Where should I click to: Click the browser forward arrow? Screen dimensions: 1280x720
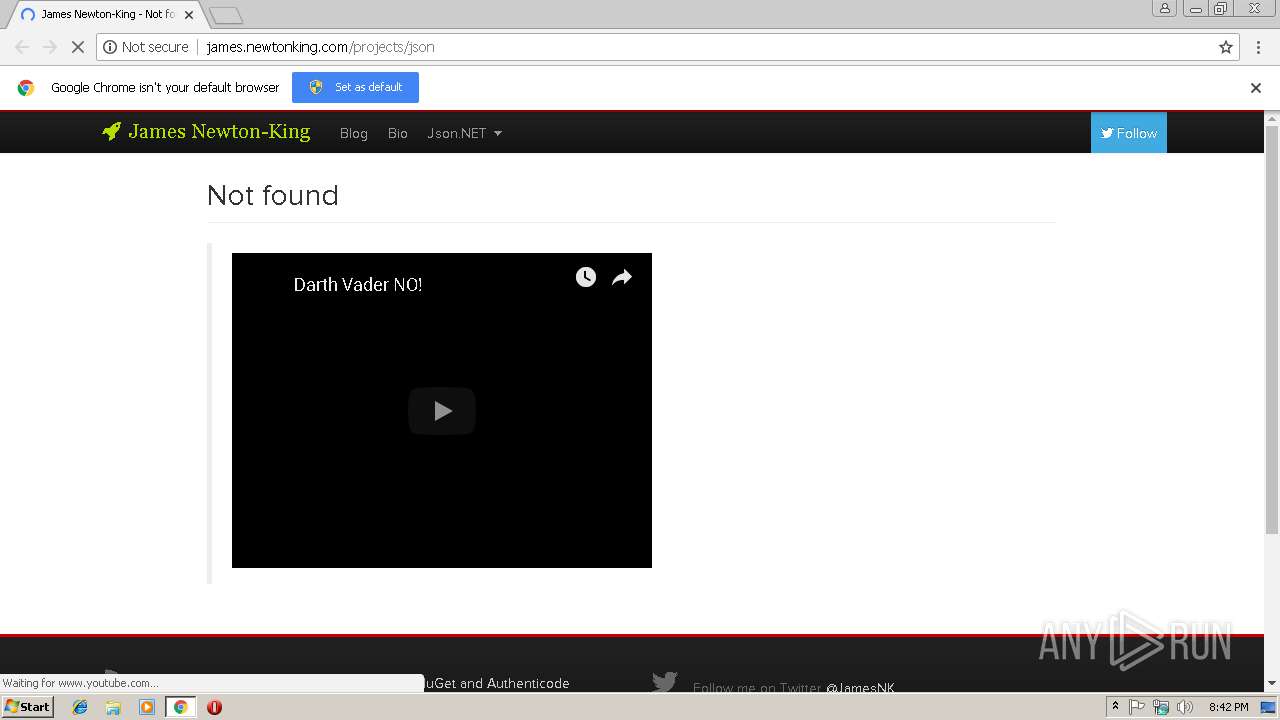tap(49, 47)
